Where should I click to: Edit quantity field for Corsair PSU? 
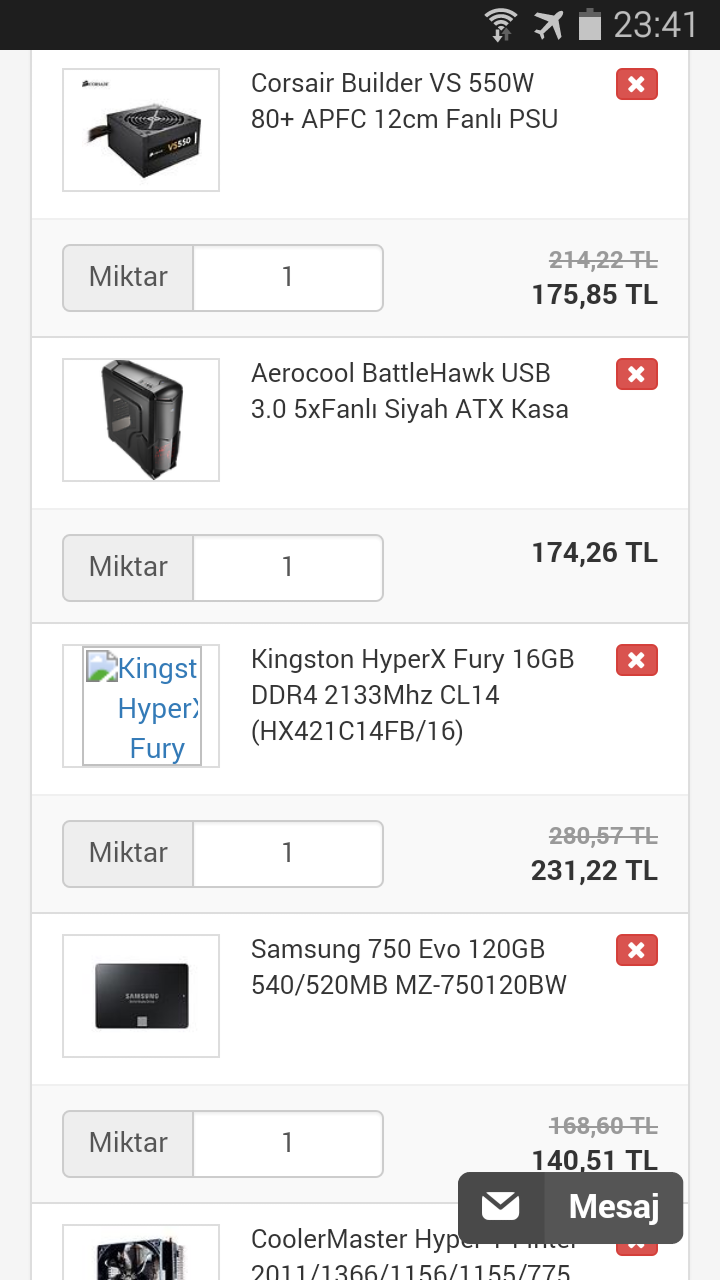click(x=288, y=277)
